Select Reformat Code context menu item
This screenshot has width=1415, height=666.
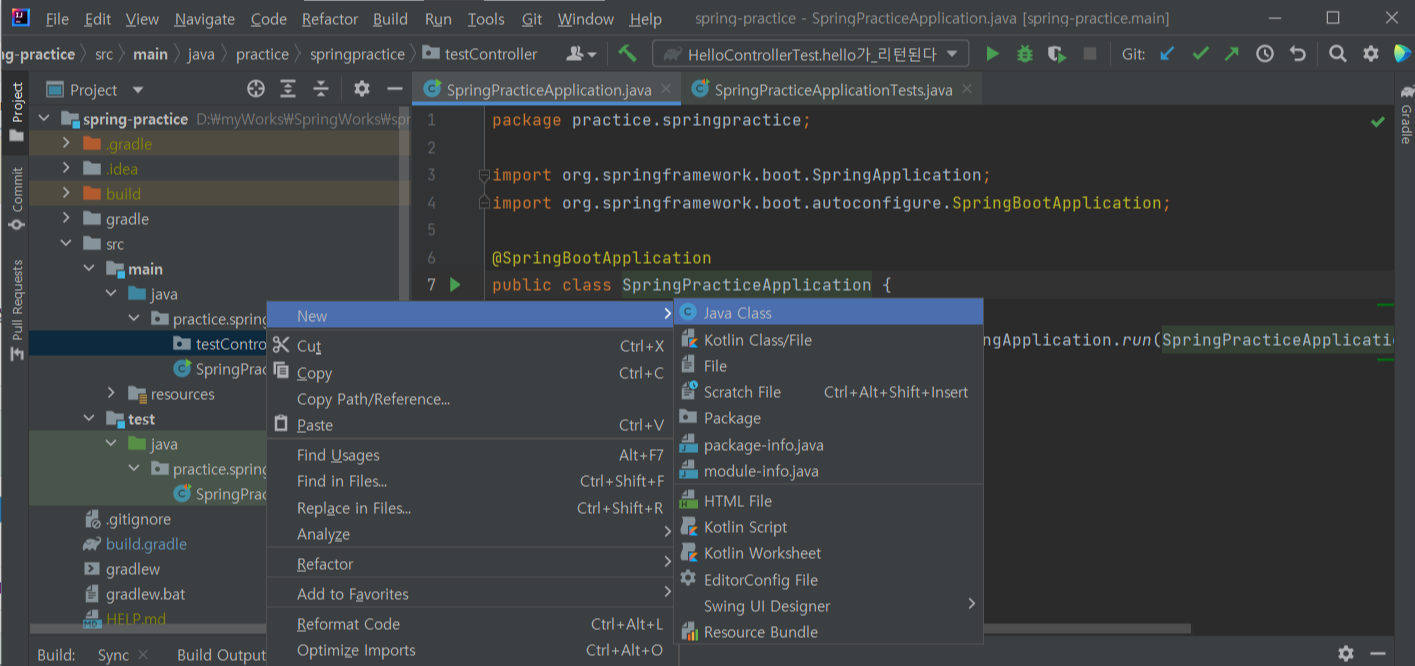click(x=470, y=624)
